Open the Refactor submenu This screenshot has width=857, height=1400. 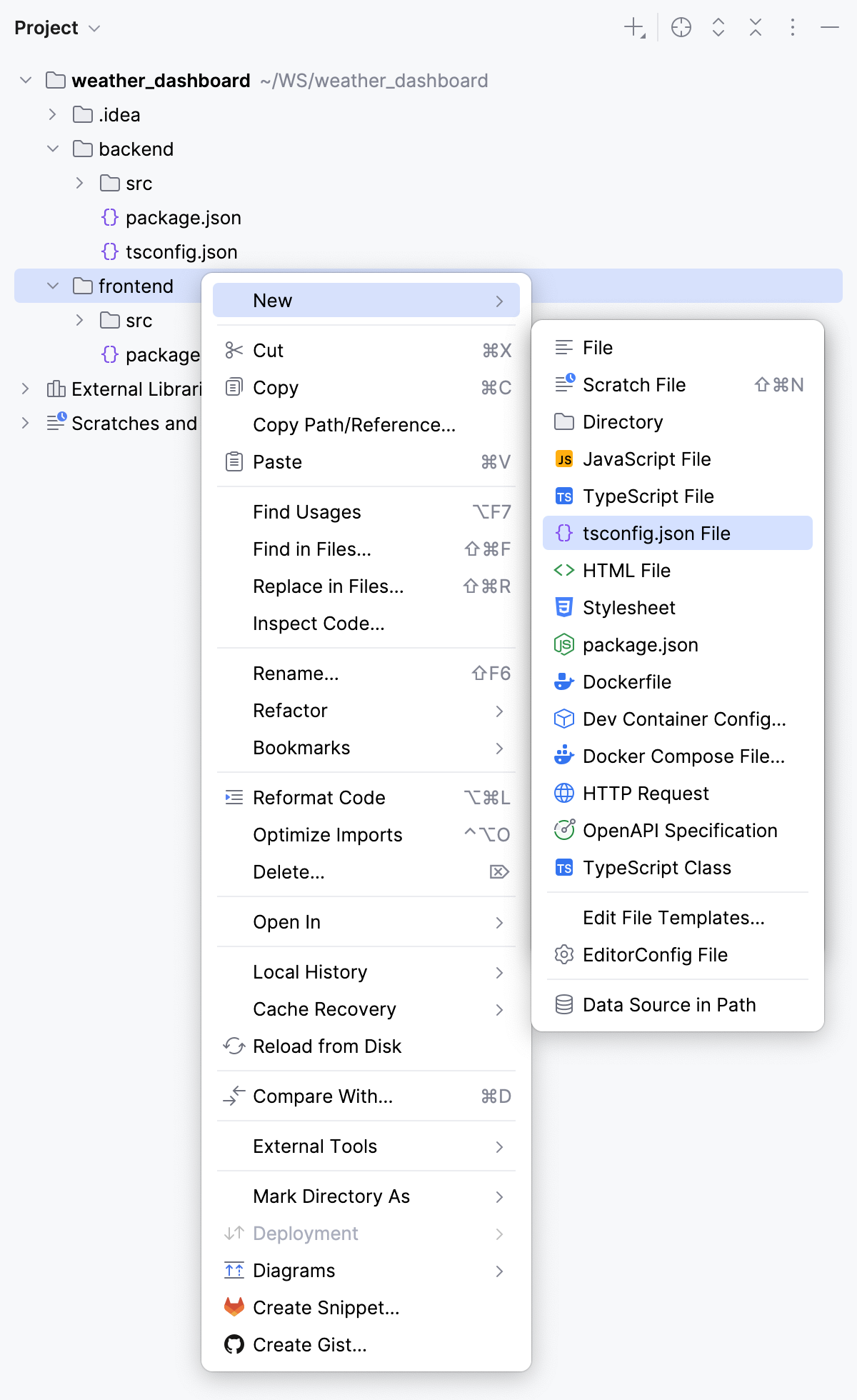pos(366,710)
